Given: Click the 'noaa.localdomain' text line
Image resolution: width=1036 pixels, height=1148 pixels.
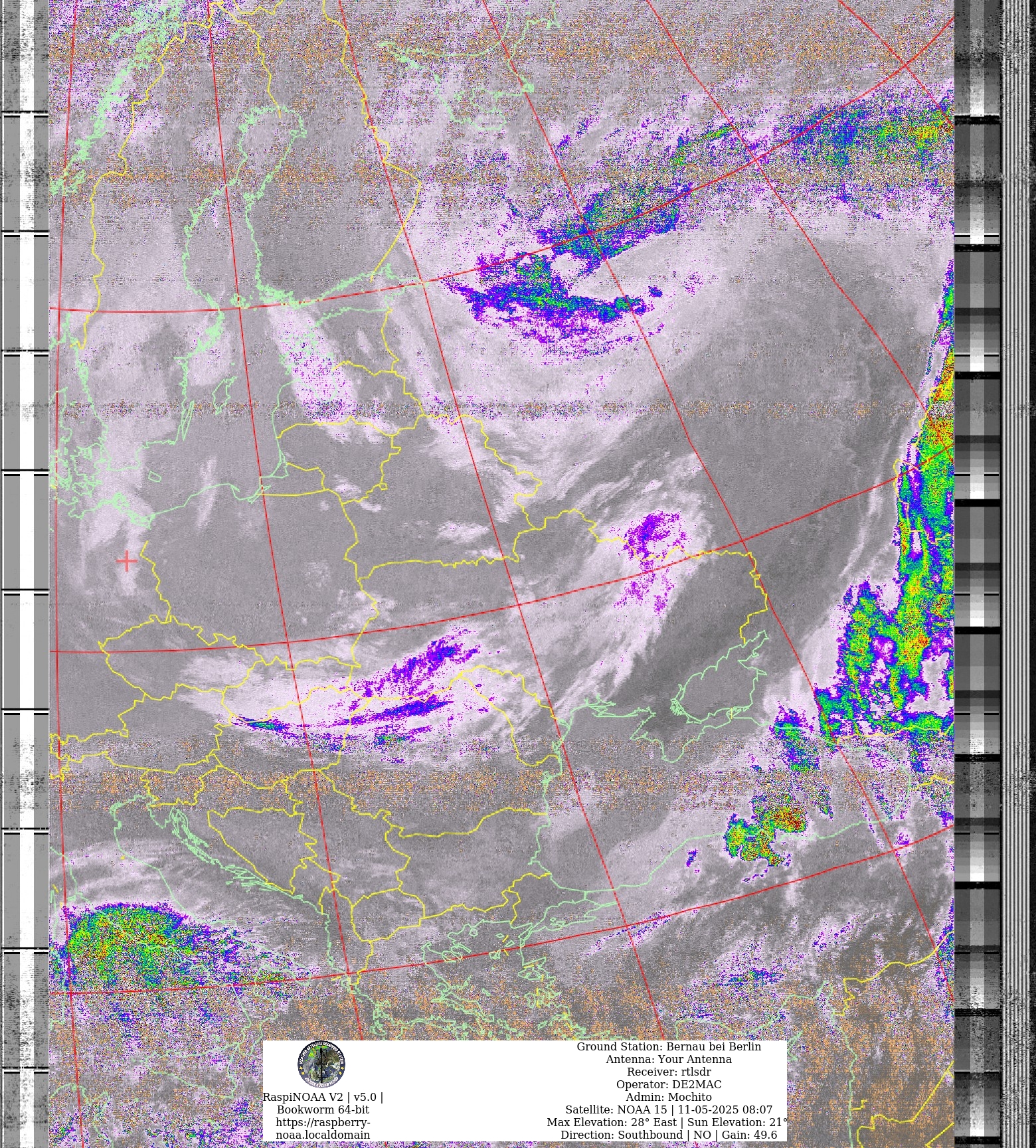Looking at the screenshot, I should (323, 1135).
